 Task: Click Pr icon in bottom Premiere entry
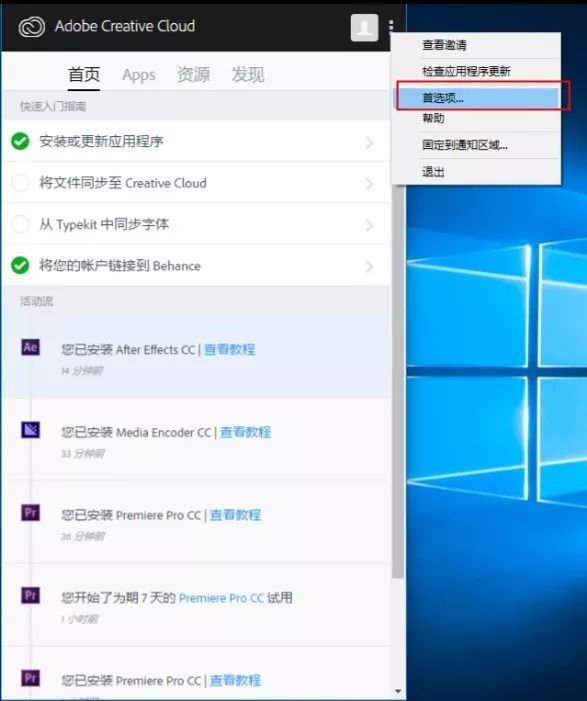coord(30,678)
